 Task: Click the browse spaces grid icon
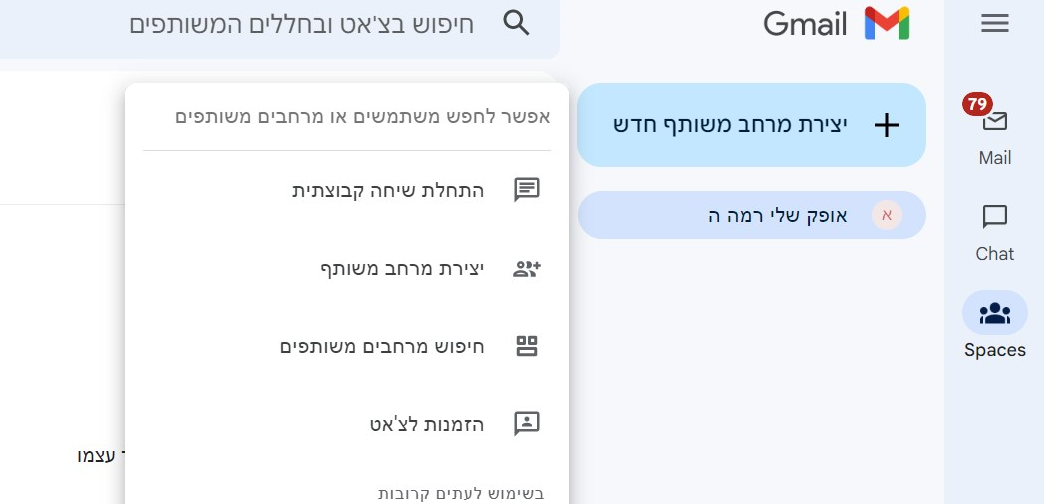(526, 346)
